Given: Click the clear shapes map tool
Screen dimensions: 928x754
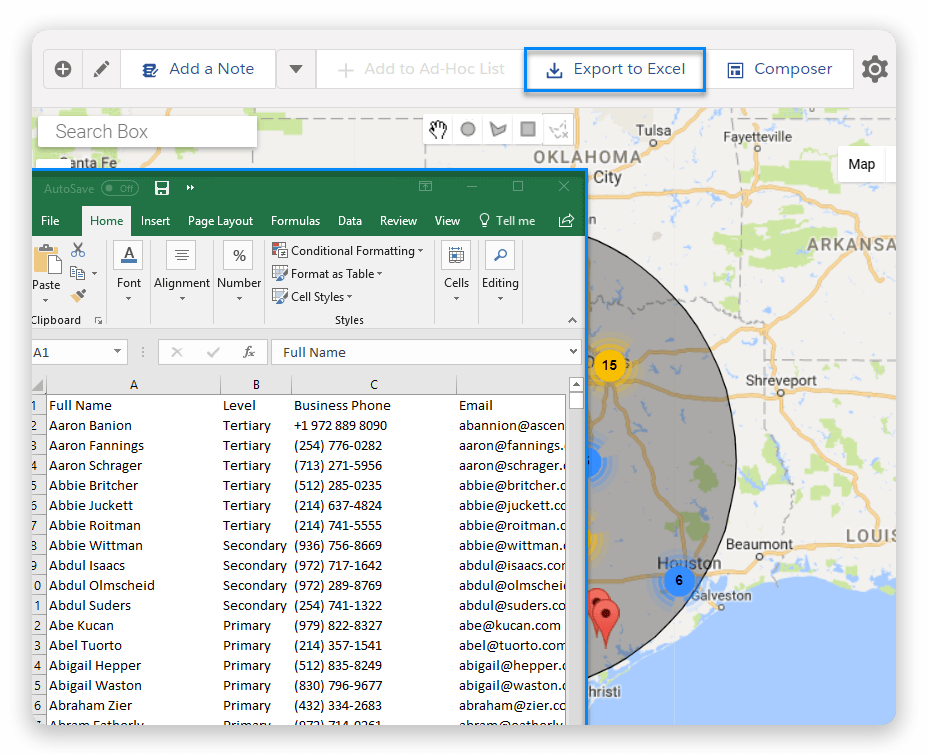Looking at the screenshot, I should pos(559,129).
